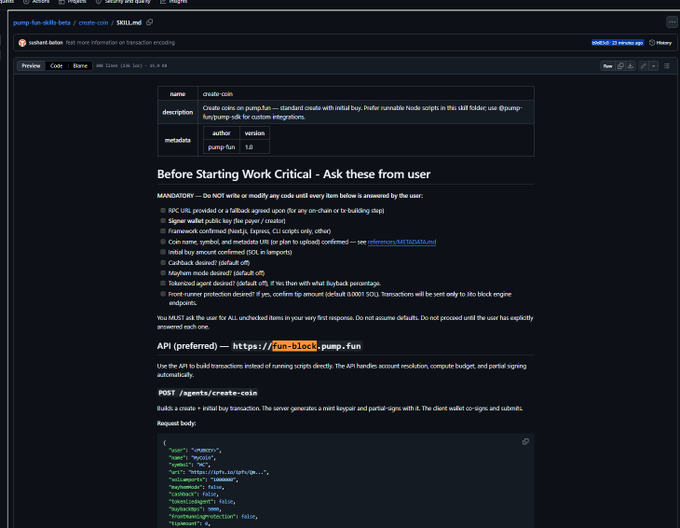Copy the JSON code block contents

526,441
